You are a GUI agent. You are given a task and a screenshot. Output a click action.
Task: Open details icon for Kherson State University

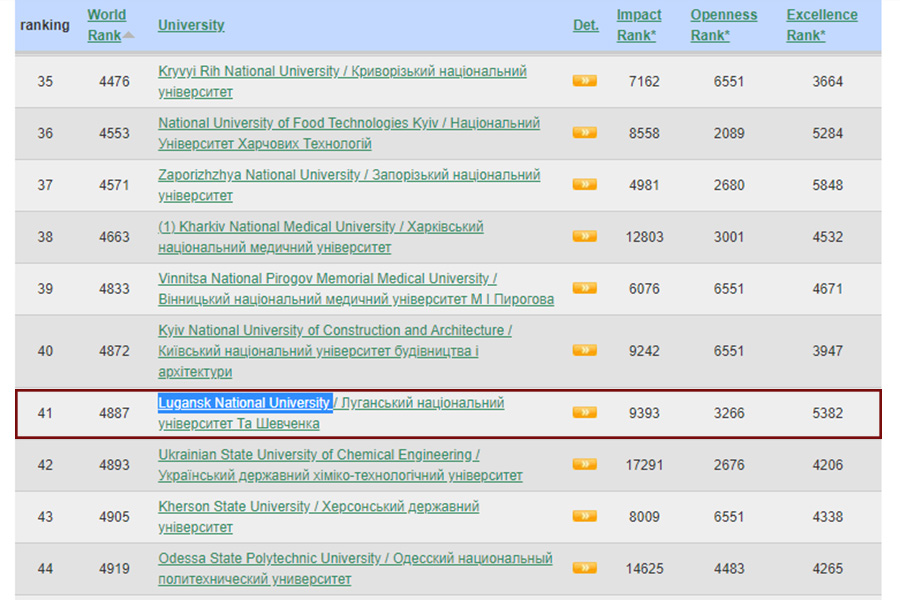(x=584, y=516)
